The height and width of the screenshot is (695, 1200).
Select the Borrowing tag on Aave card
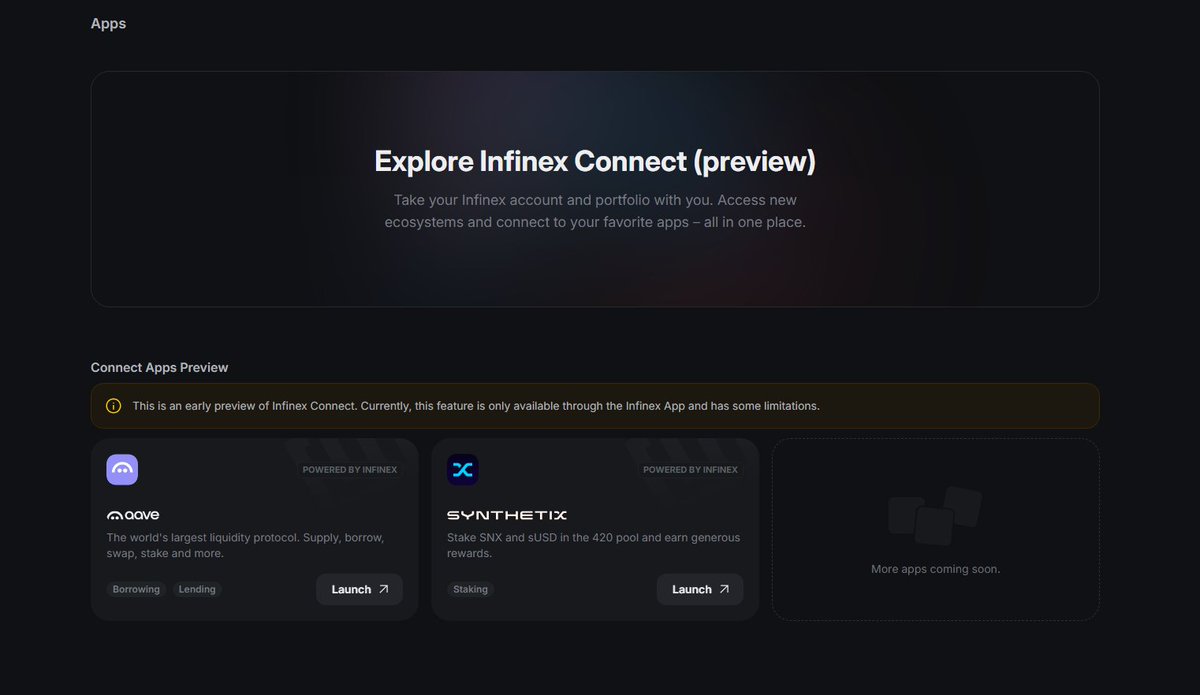[x=136, y=589]
